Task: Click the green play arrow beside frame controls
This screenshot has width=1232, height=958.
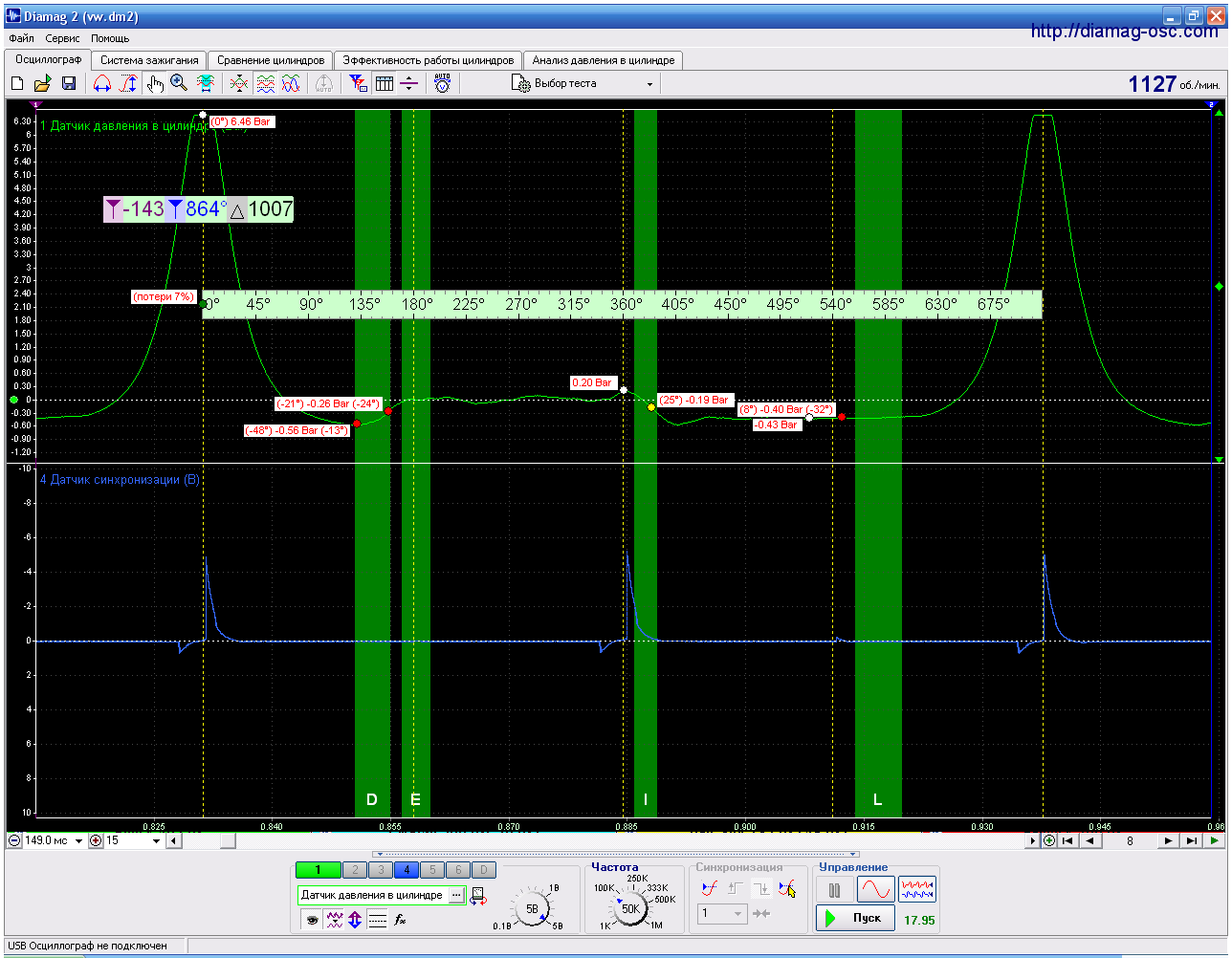Action: (1214, 841)
